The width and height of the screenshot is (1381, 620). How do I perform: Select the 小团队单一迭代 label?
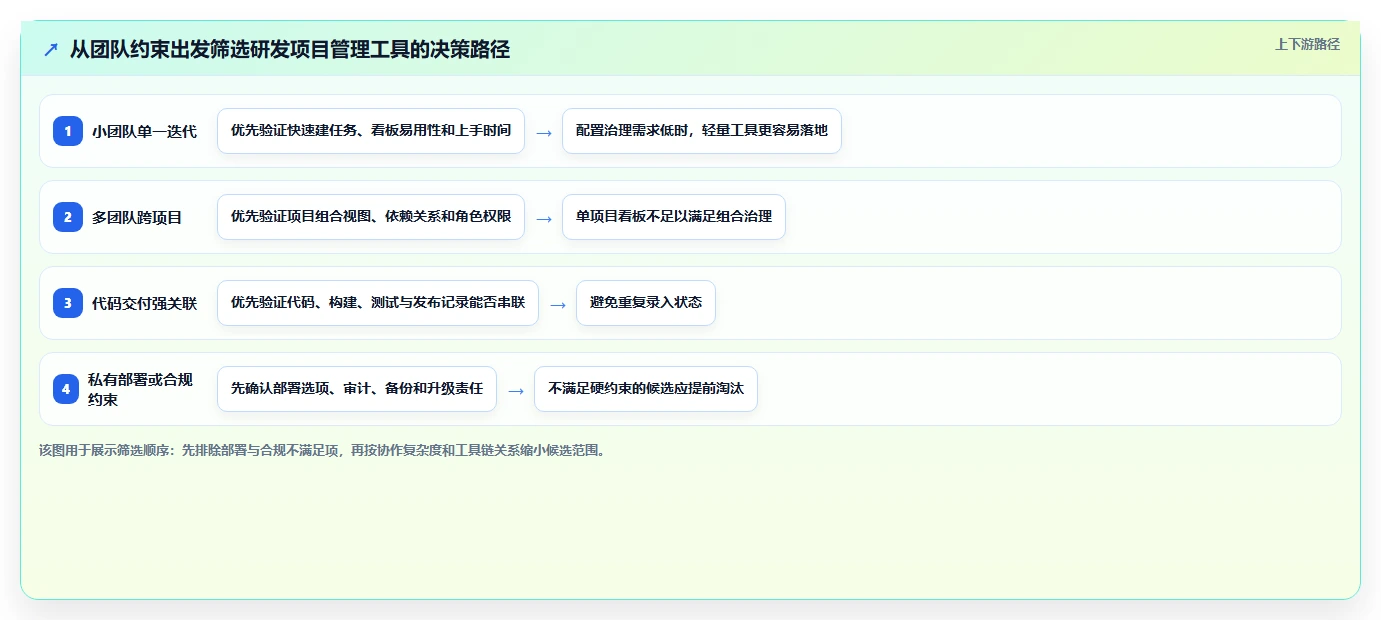point(145,131)
